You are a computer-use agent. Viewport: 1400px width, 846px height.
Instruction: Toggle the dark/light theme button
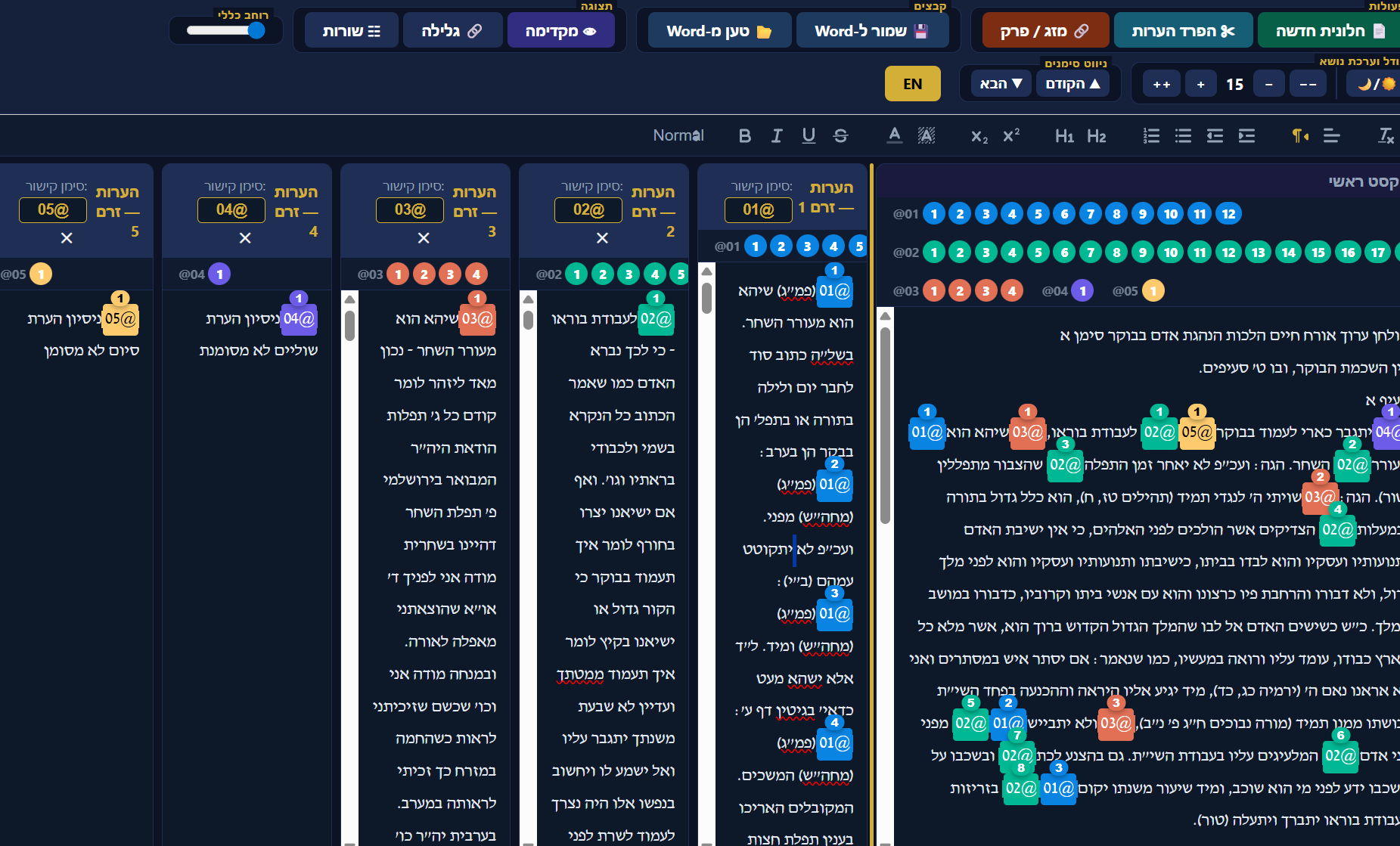pyautogui.click(x=1377, y=84)
